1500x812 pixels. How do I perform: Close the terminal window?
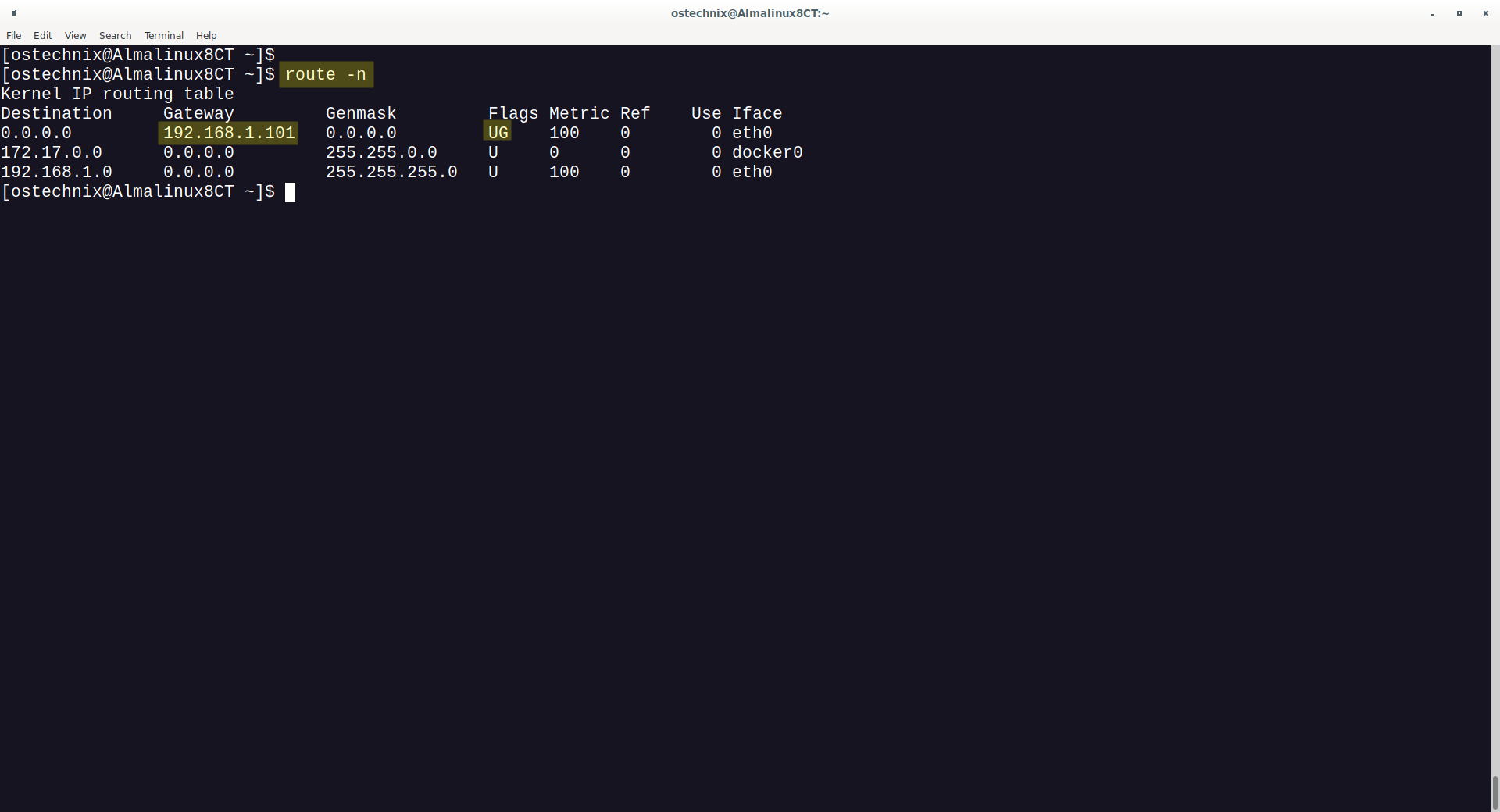tap(1485, 13)
